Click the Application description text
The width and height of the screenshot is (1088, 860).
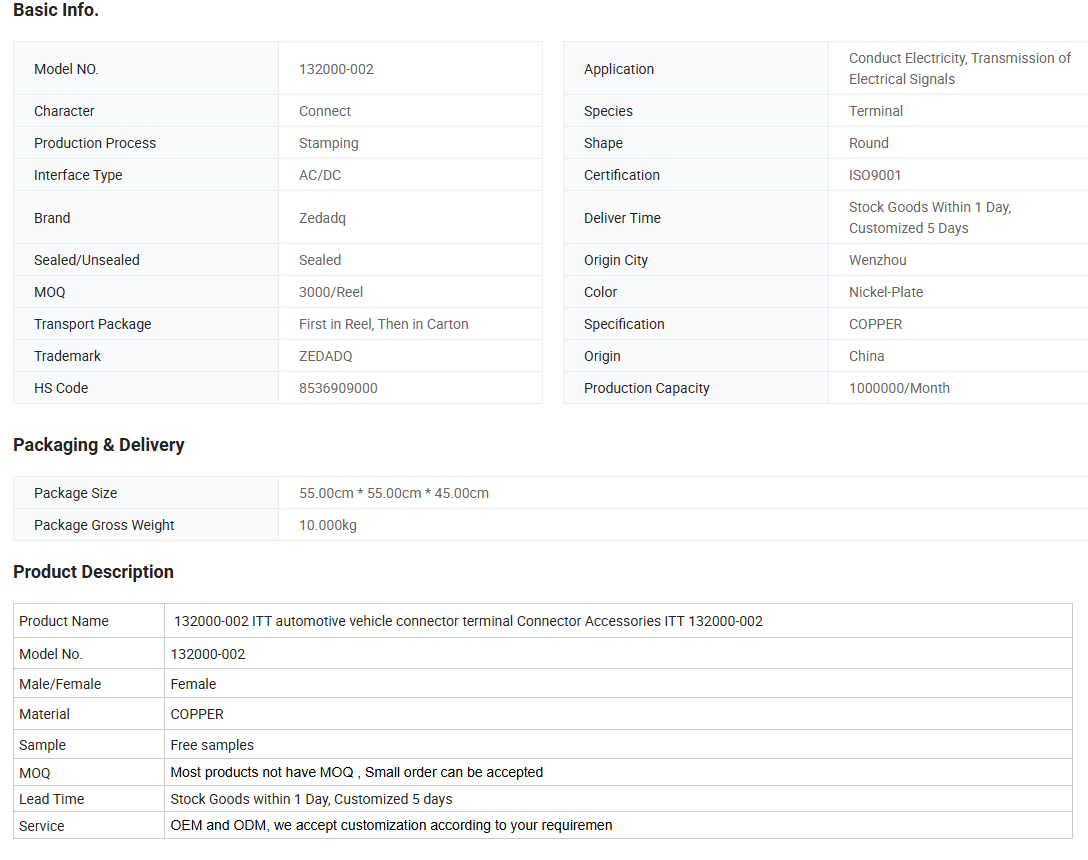pyautogui.click(x=959, y=69)
